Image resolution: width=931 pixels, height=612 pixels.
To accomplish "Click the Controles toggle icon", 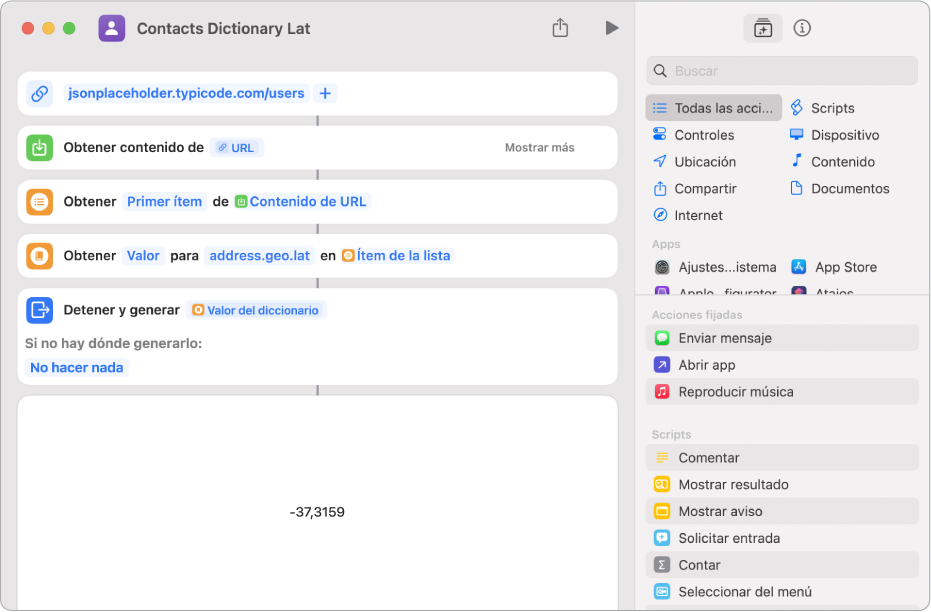I will pyautogui.click(x=660, y=134).
